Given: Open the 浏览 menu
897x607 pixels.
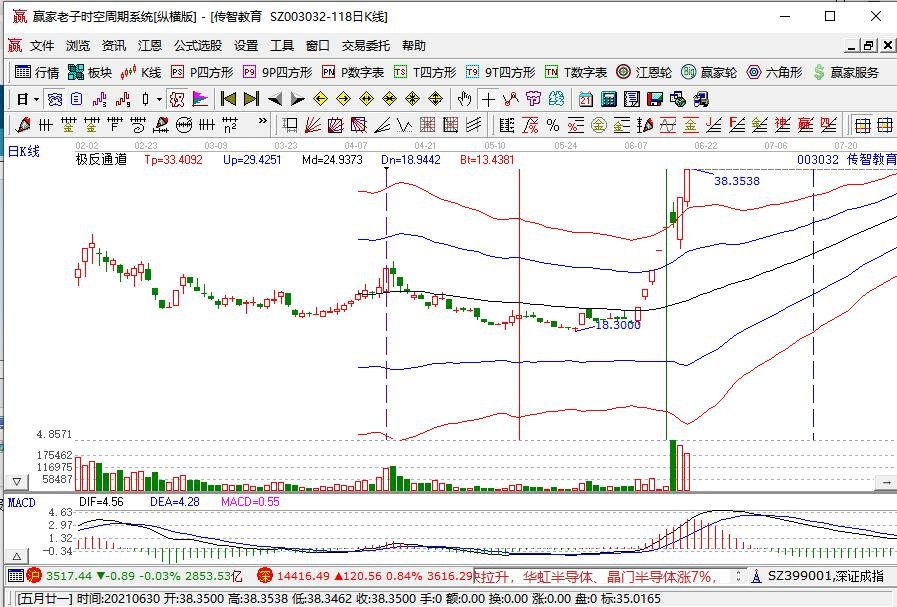Looking at the screenshot, I should 78,46.
